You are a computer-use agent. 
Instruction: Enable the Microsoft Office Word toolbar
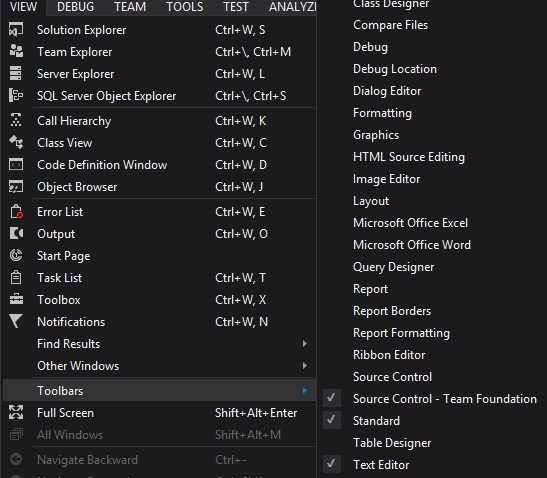pos(412,245)
